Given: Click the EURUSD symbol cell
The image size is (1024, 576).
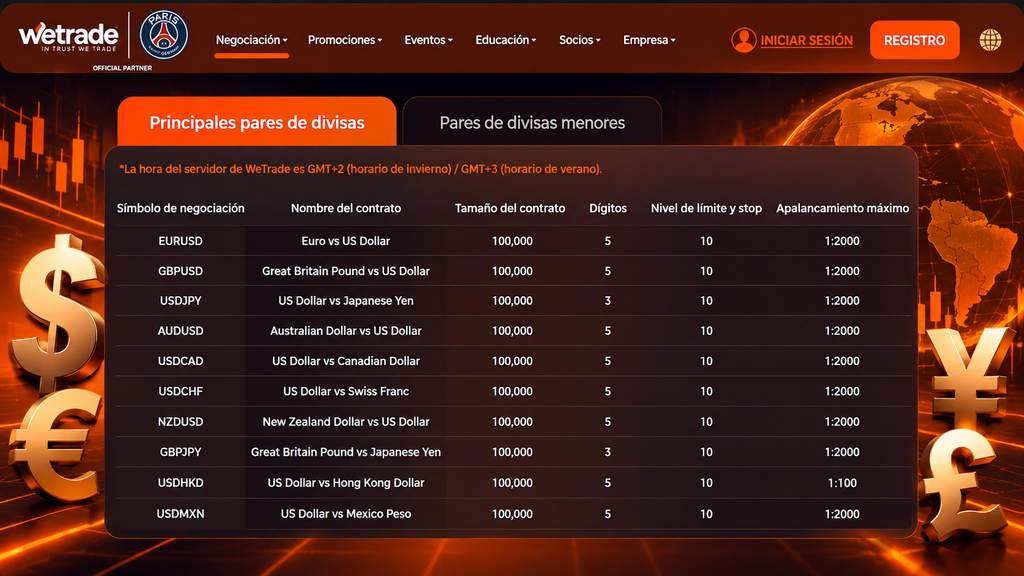Looking at the screenshot, I should point(180,241).
